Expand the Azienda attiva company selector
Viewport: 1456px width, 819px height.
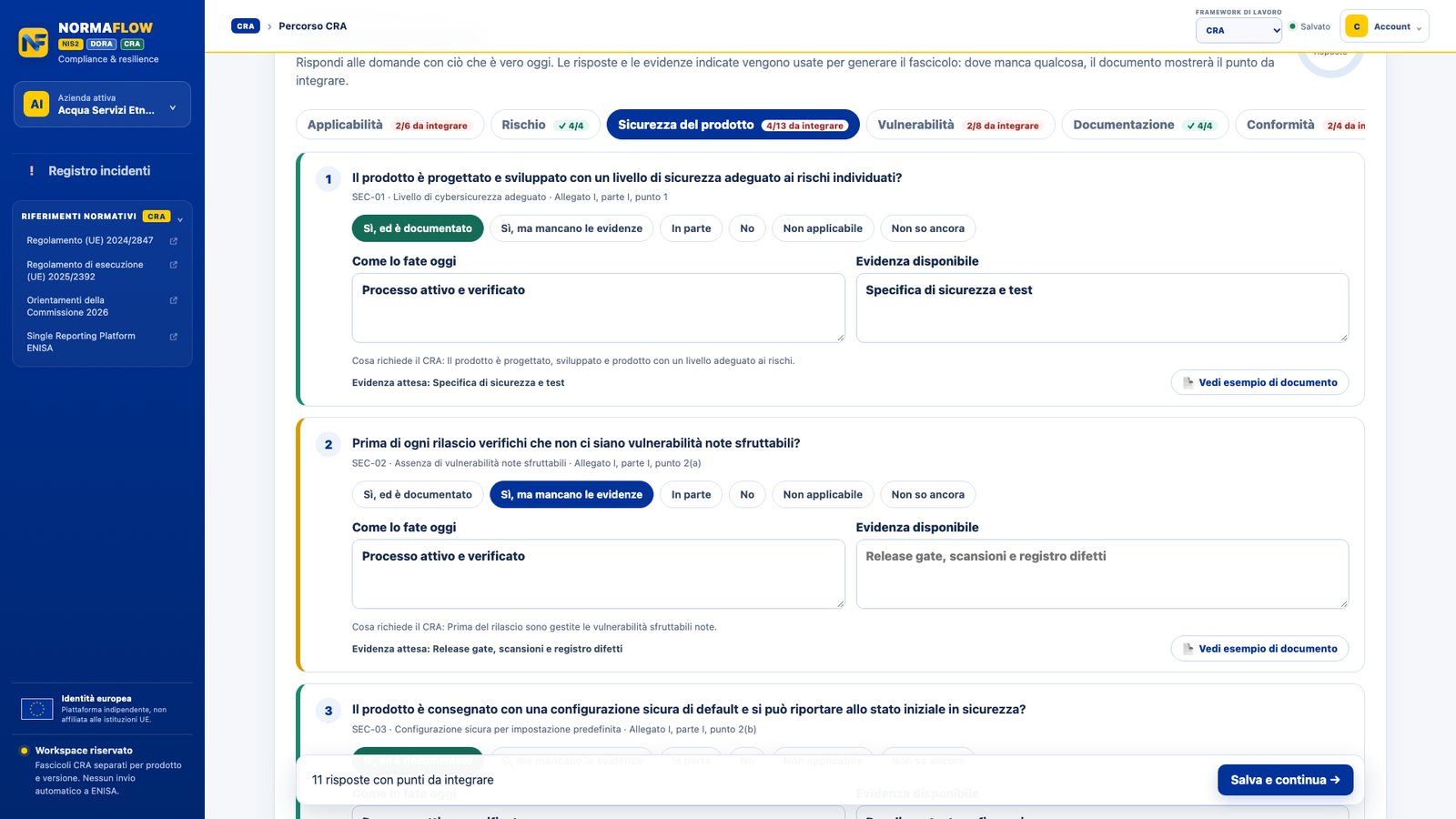[x=102, y=105]
